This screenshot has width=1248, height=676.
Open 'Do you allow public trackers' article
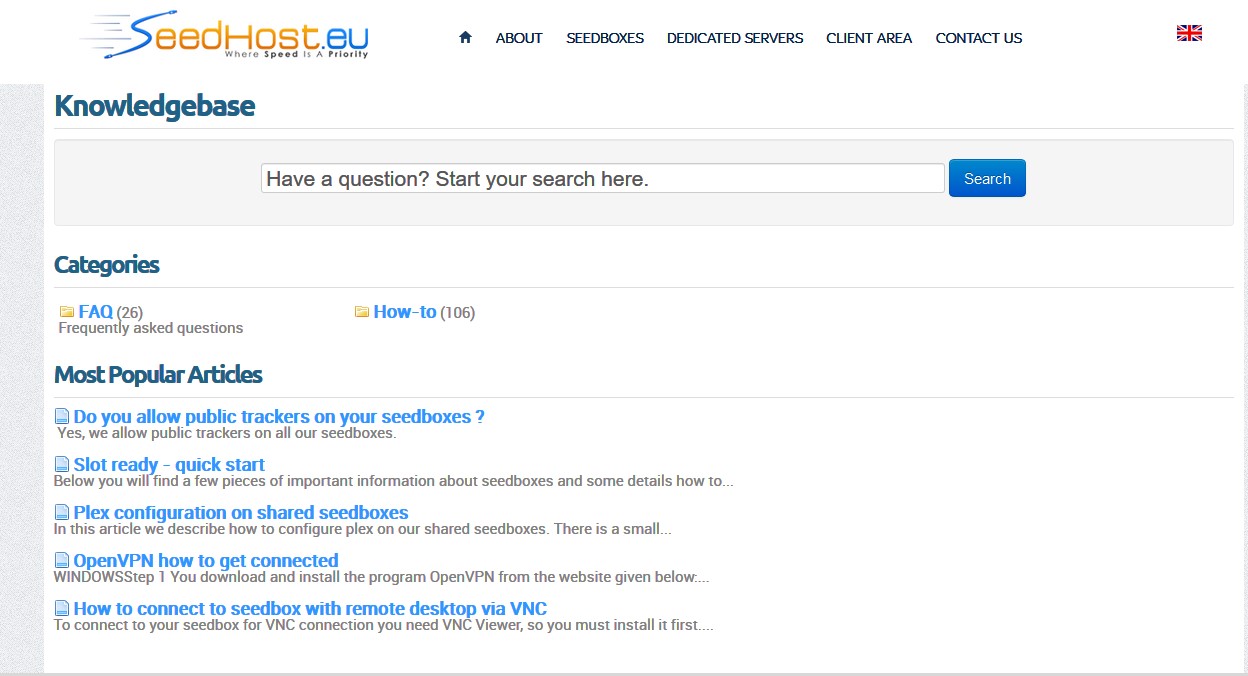click(279, 416)
